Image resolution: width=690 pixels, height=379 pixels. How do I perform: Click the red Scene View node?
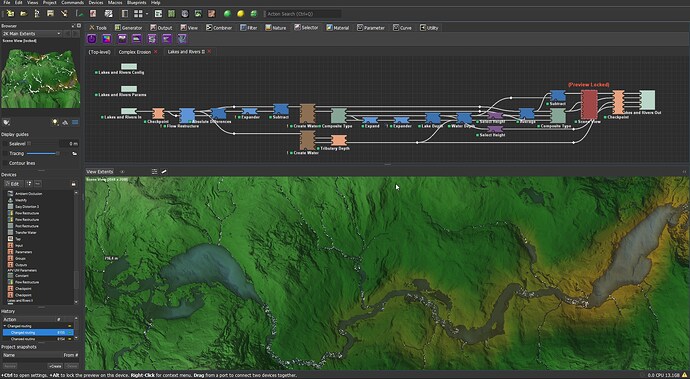click(x=589, y=105)
